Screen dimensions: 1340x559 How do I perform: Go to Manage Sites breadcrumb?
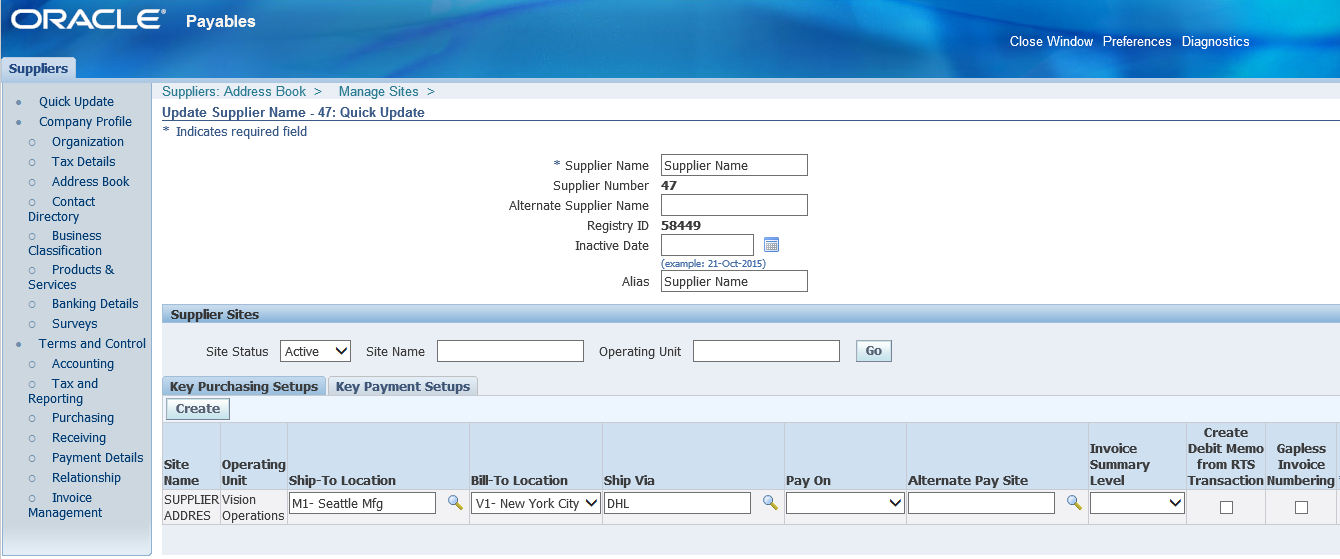pos(378,91)
